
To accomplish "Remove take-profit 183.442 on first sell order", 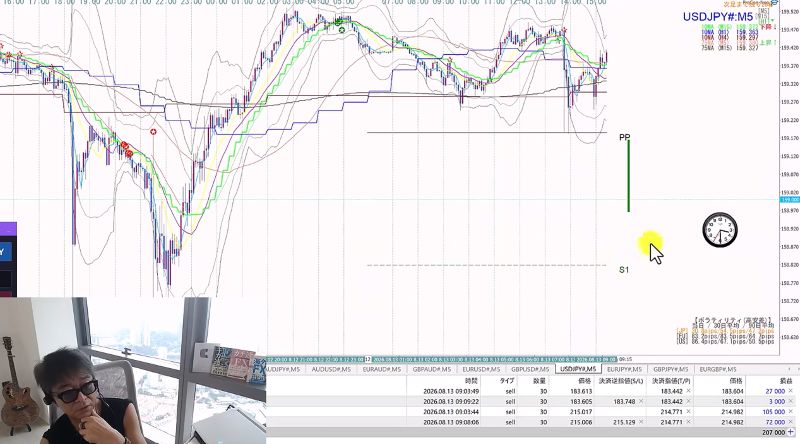I will pyautogui.click(x=688, y=391).
